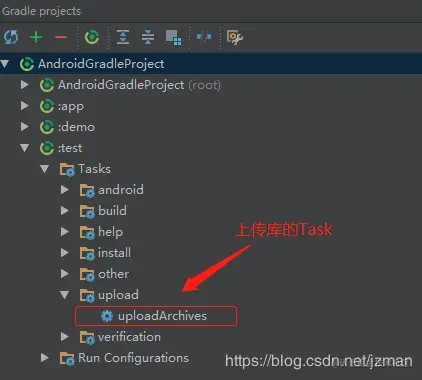Screen dimensions: 422x380
Task: Refresh all Gradle projects
Action: 11,37
